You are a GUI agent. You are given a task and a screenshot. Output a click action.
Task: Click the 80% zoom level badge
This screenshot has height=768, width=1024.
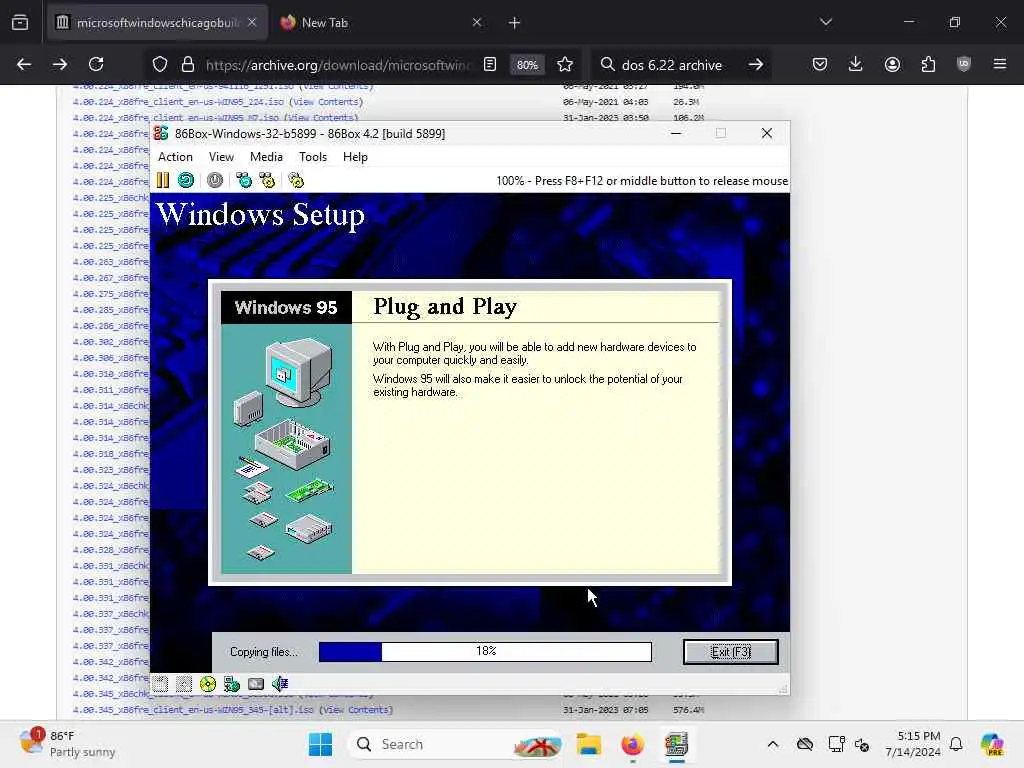[x=527, y=65]
